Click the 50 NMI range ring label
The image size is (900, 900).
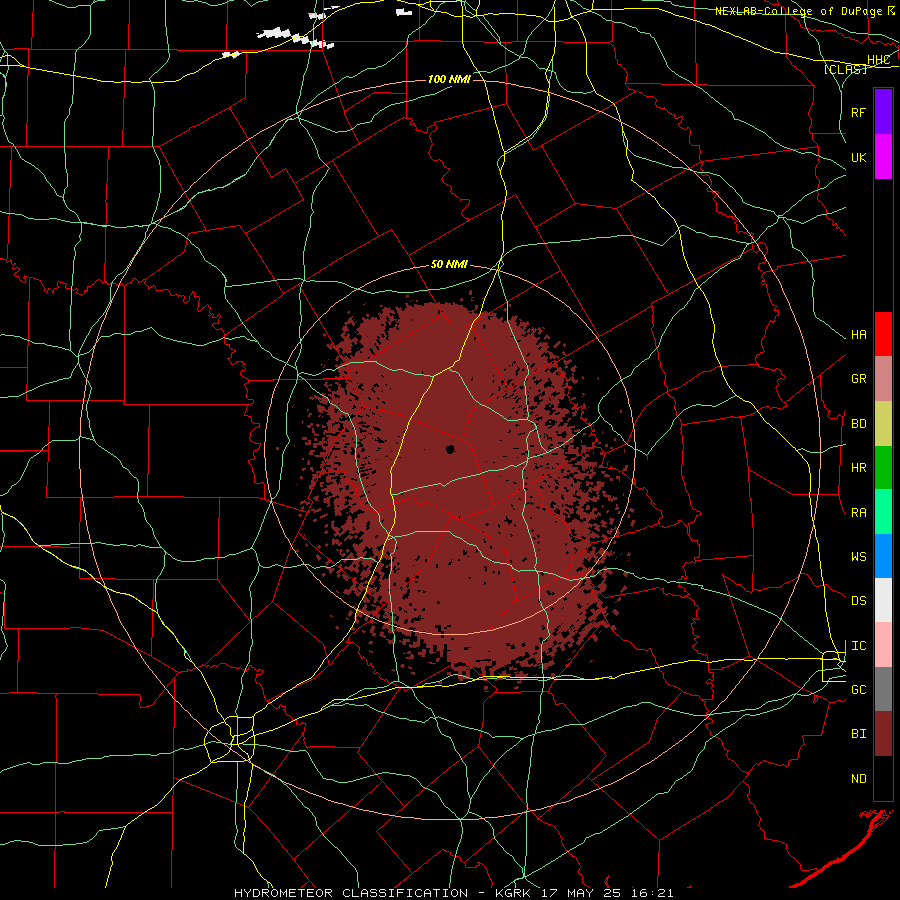click(x=449, y=264)
